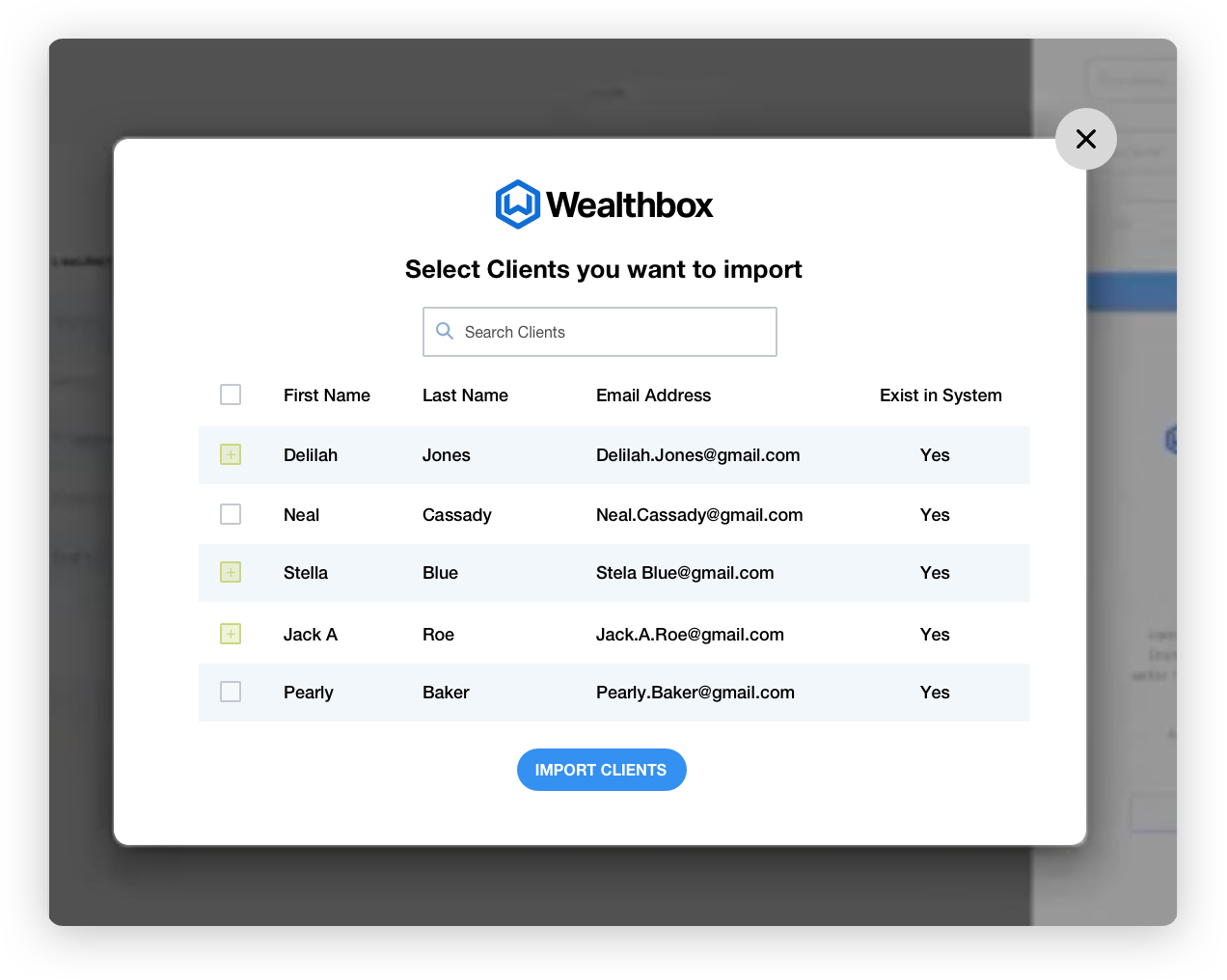This screenshot has height=980, width=1227.
Task: Focus the Search Clients input field
Action: tap(600, 332)
